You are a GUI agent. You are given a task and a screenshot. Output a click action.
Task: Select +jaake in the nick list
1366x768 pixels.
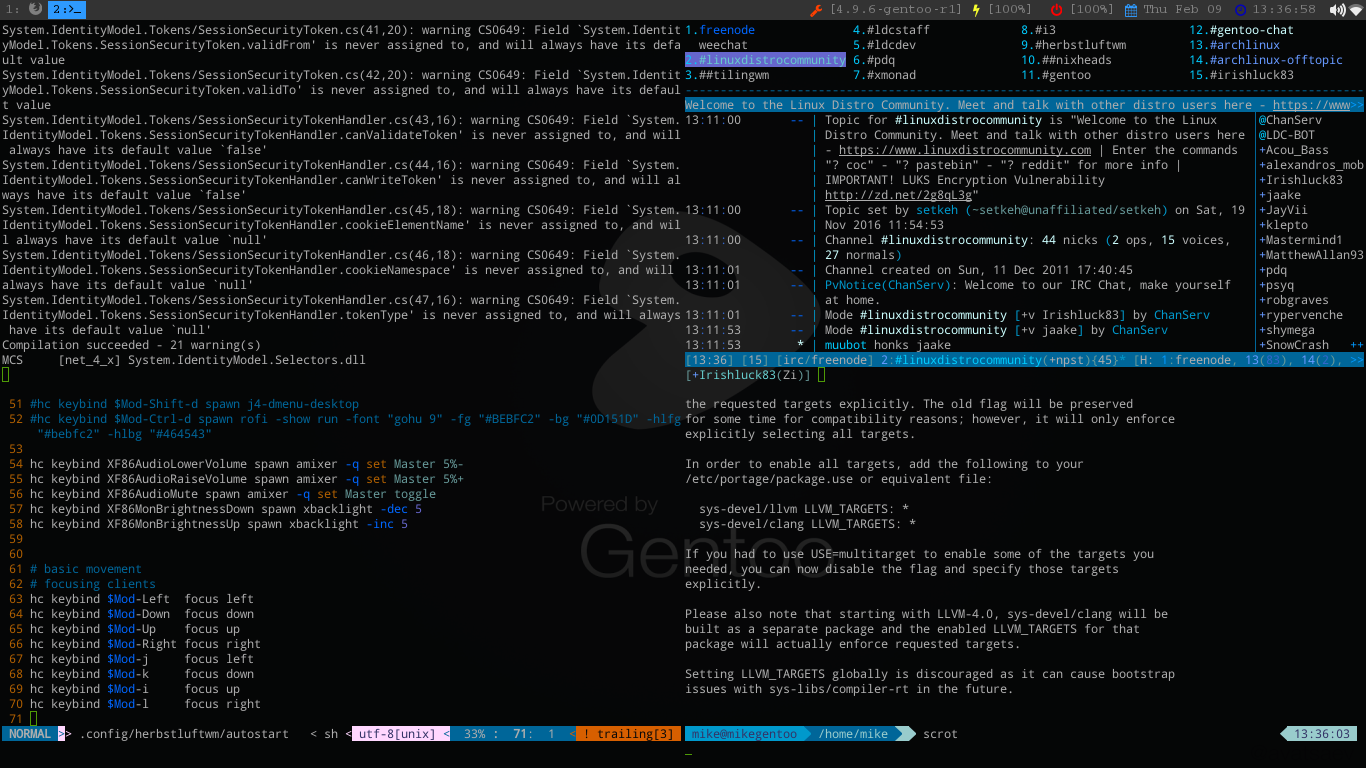(1280, 195)
